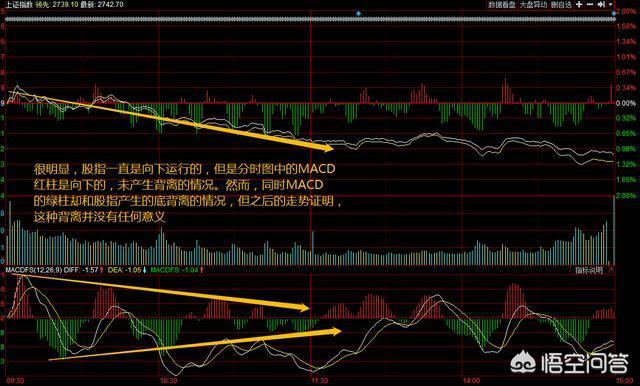Click the blue diamond marker at right edge
The image size is (640, 386).
tap(613, 14)
